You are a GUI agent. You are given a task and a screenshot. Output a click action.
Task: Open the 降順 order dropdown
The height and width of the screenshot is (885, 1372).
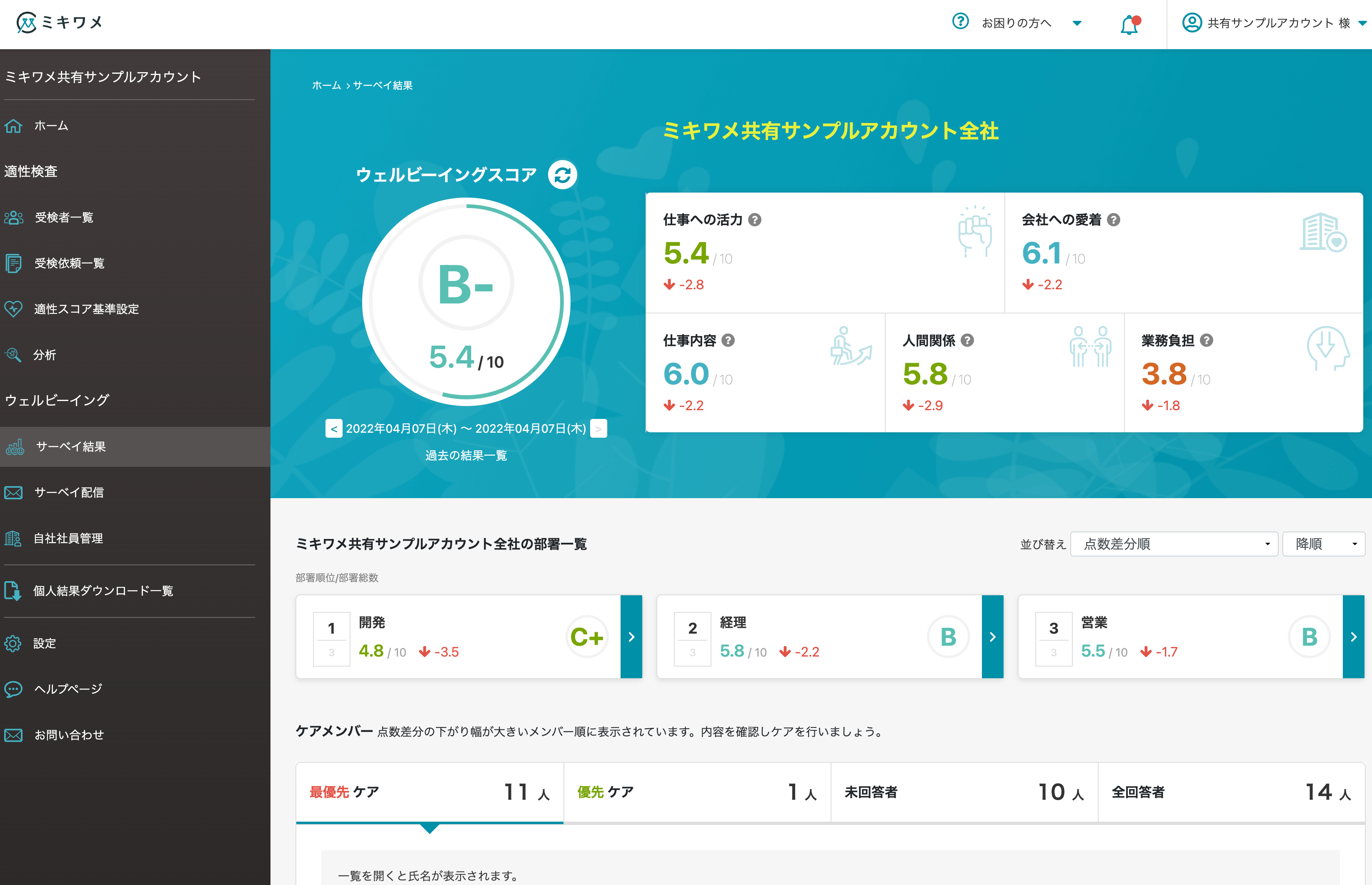(1323, 544)
